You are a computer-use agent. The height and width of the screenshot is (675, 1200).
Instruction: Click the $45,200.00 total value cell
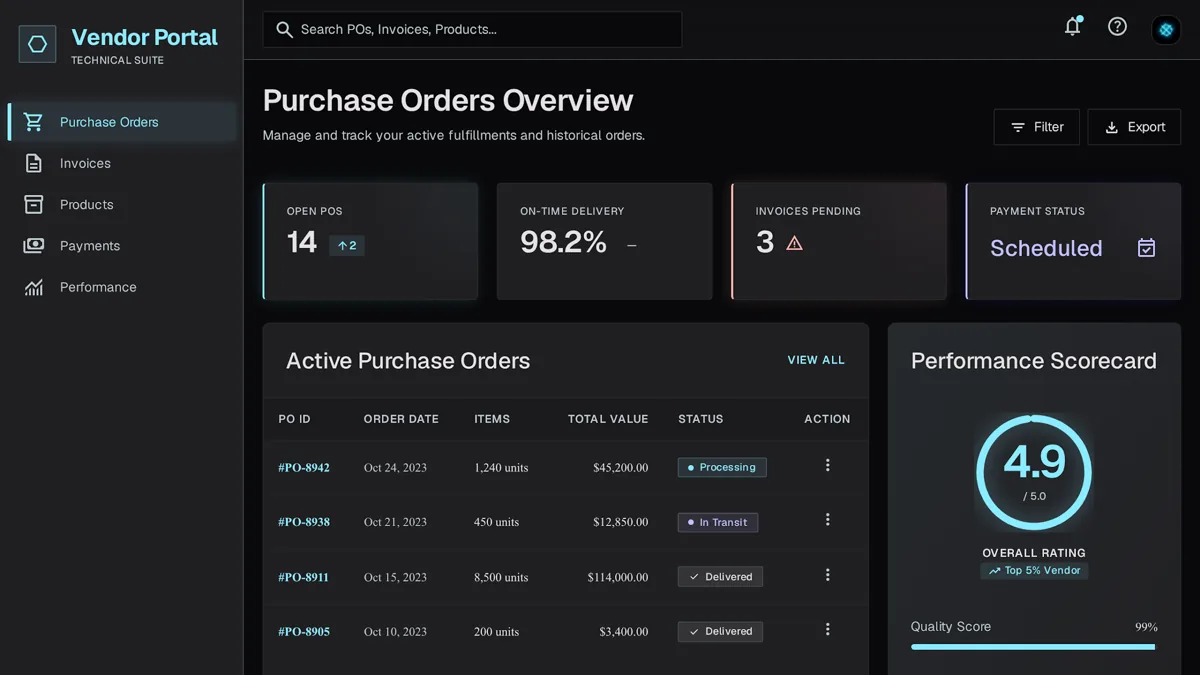[x=620, y=467]
